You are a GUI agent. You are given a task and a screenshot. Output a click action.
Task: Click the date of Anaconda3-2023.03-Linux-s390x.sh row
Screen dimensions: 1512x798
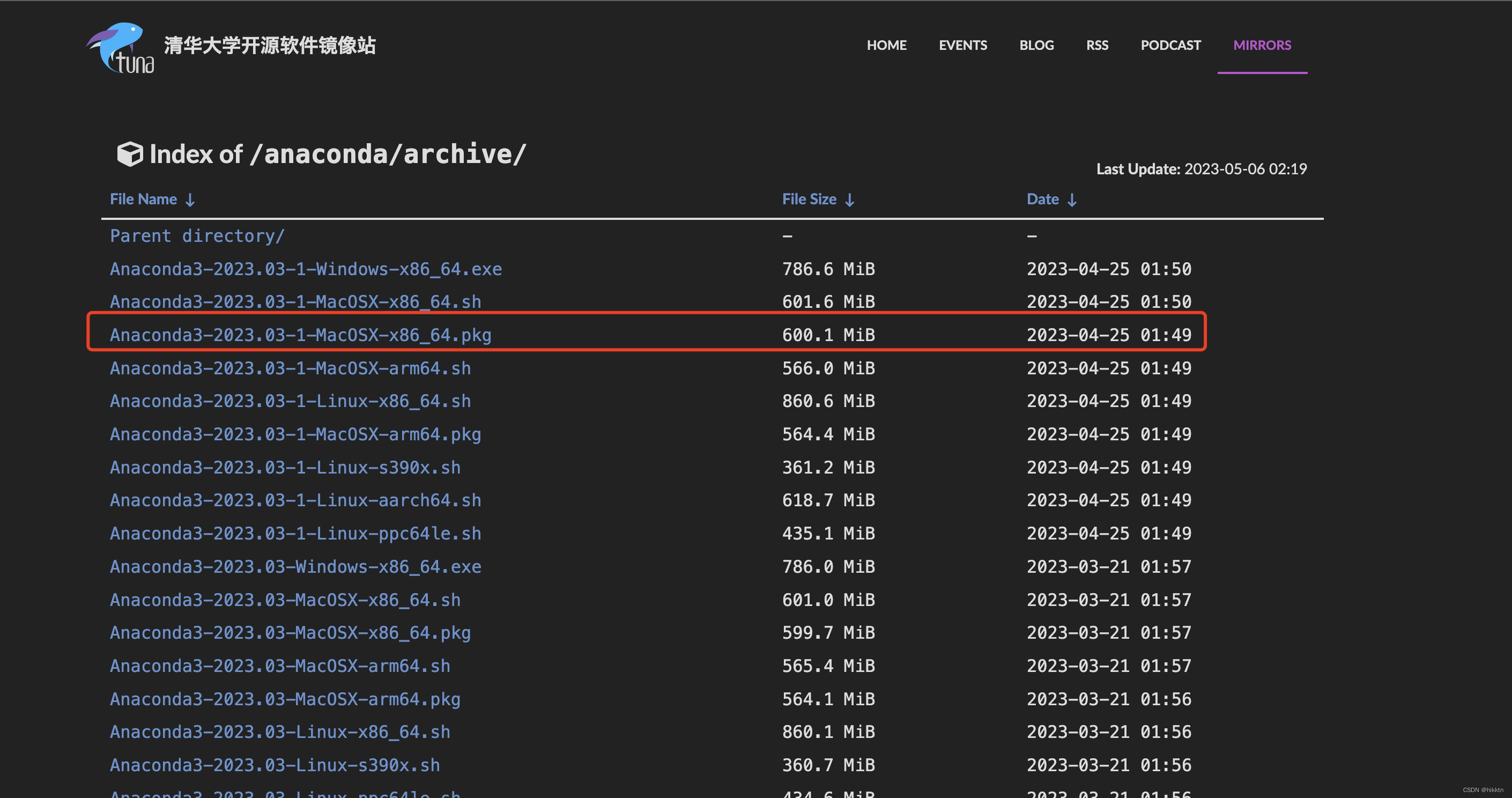point(1109,765)
